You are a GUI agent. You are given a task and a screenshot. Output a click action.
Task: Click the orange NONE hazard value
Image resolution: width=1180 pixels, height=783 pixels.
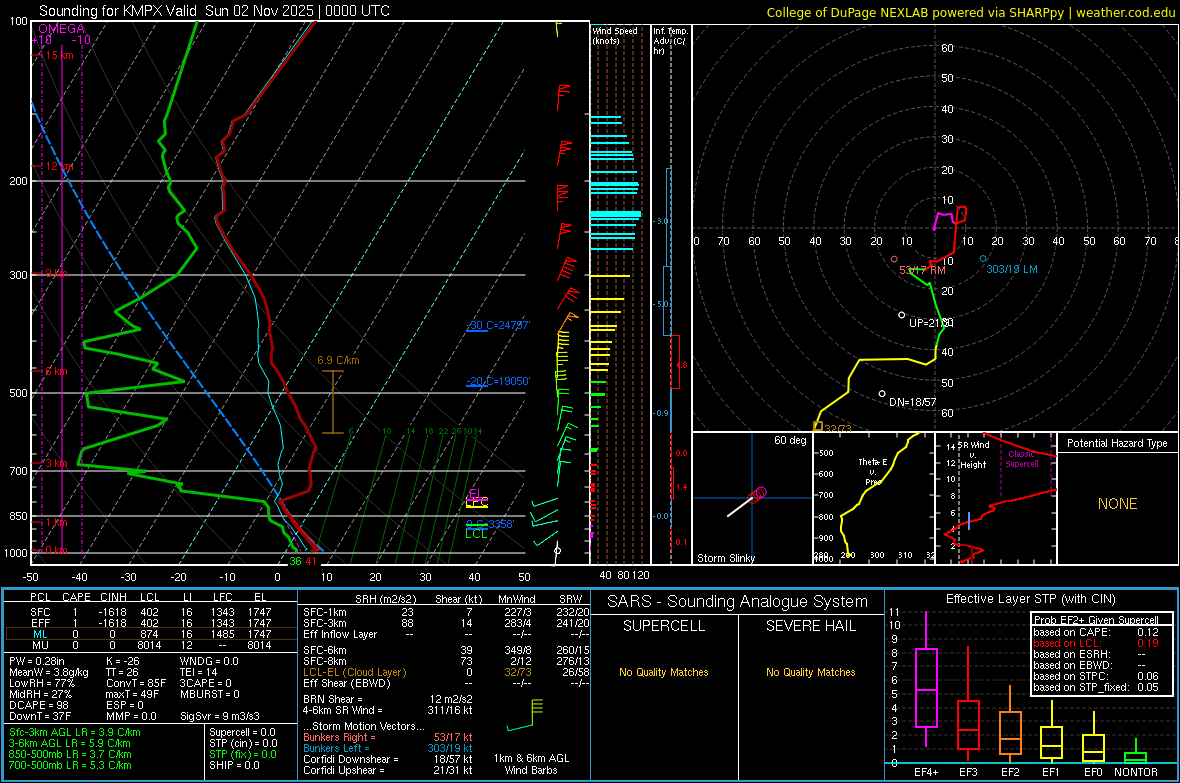(1117, 504)
